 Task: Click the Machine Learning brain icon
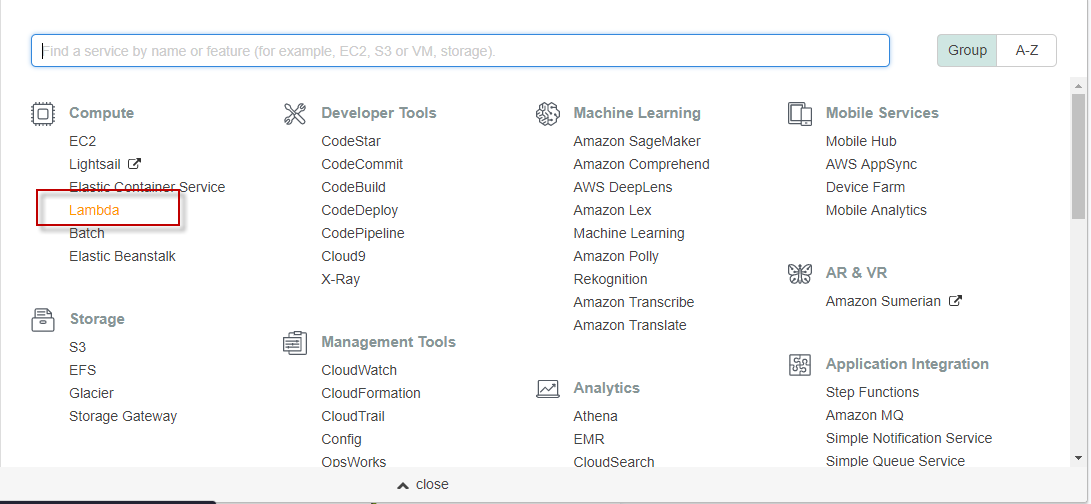(547, 114)
